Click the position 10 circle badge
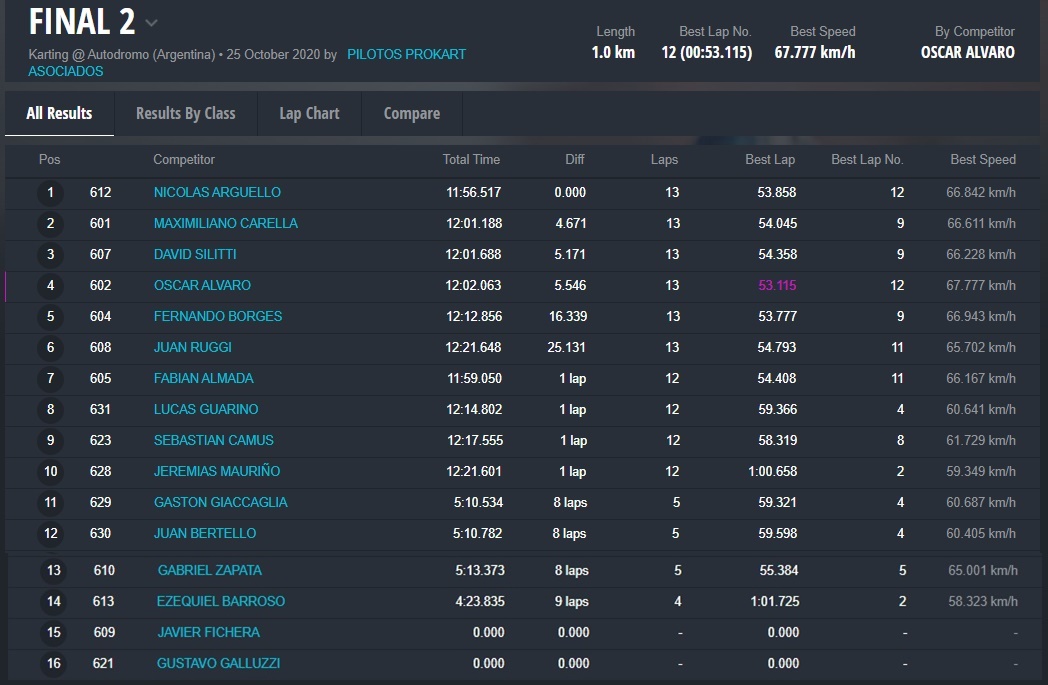This screenshot has height=685, width=1048. [x=50, y=471]
